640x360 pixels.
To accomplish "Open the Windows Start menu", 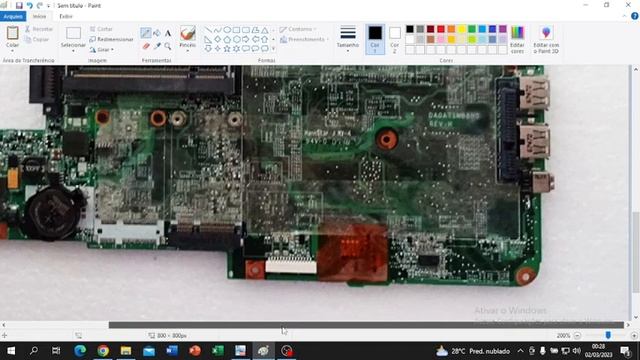I will coord(11,351).
